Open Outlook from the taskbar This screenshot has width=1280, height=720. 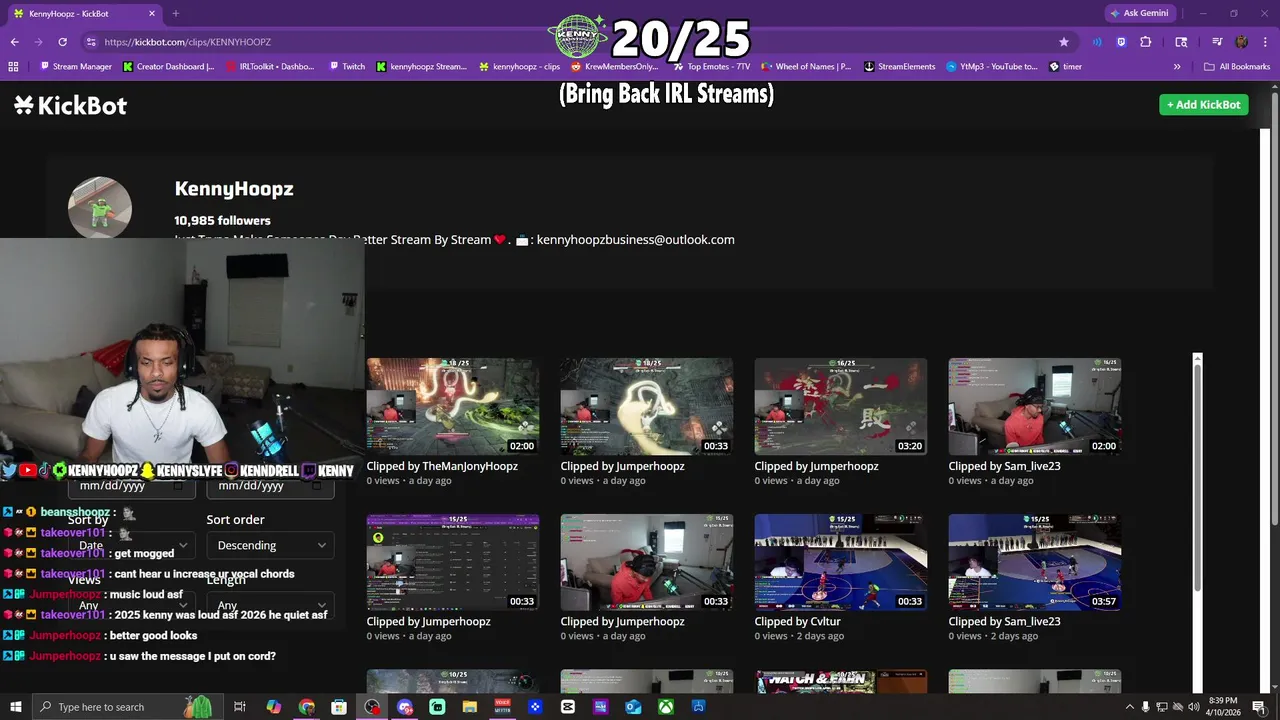point(633,707)
